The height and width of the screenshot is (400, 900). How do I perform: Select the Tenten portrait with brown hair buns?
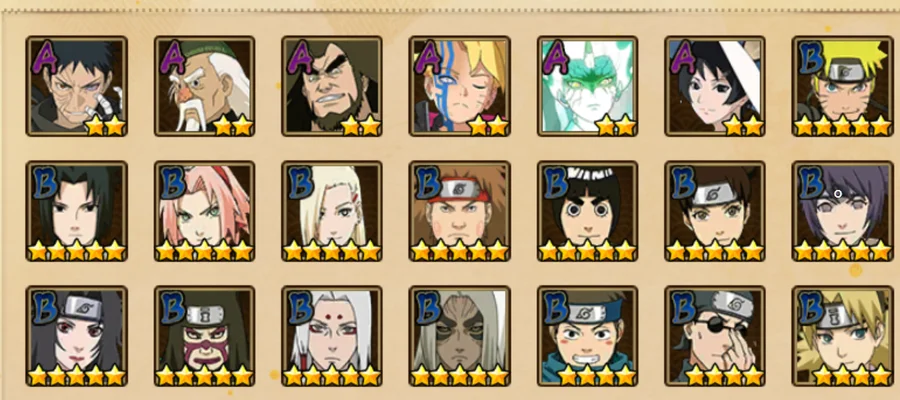(x=715, y=211)
